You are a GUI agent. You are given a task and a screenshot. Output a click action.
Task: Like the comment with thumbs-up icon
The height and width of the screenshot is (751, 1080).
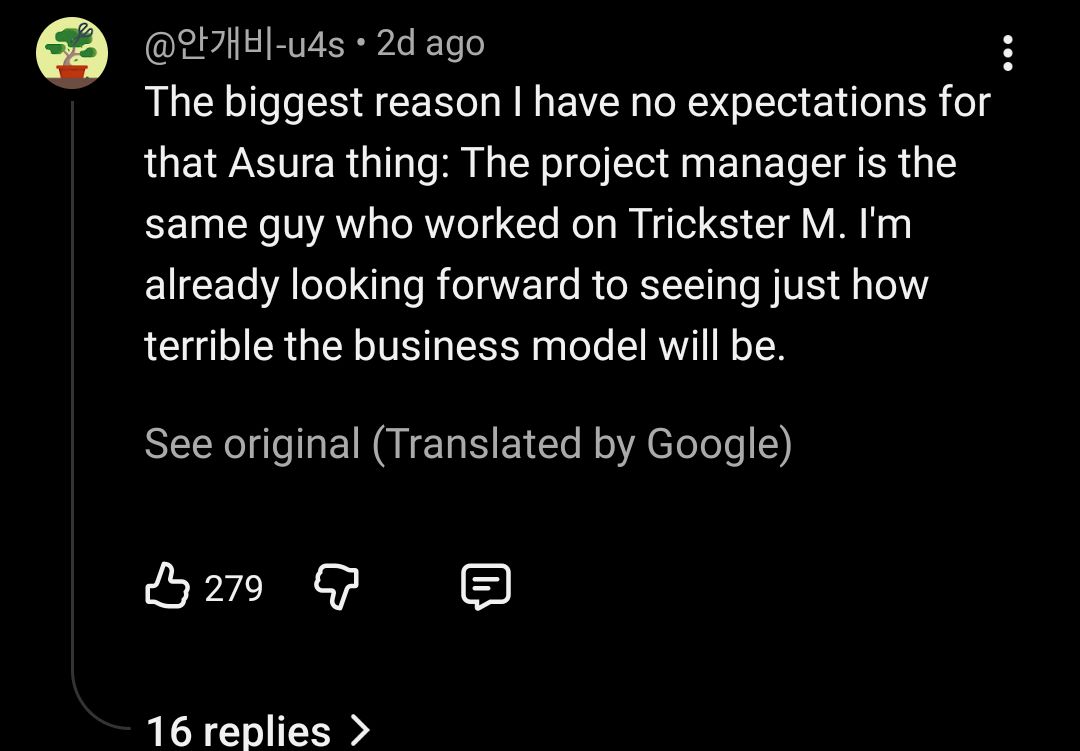point(167,586)
